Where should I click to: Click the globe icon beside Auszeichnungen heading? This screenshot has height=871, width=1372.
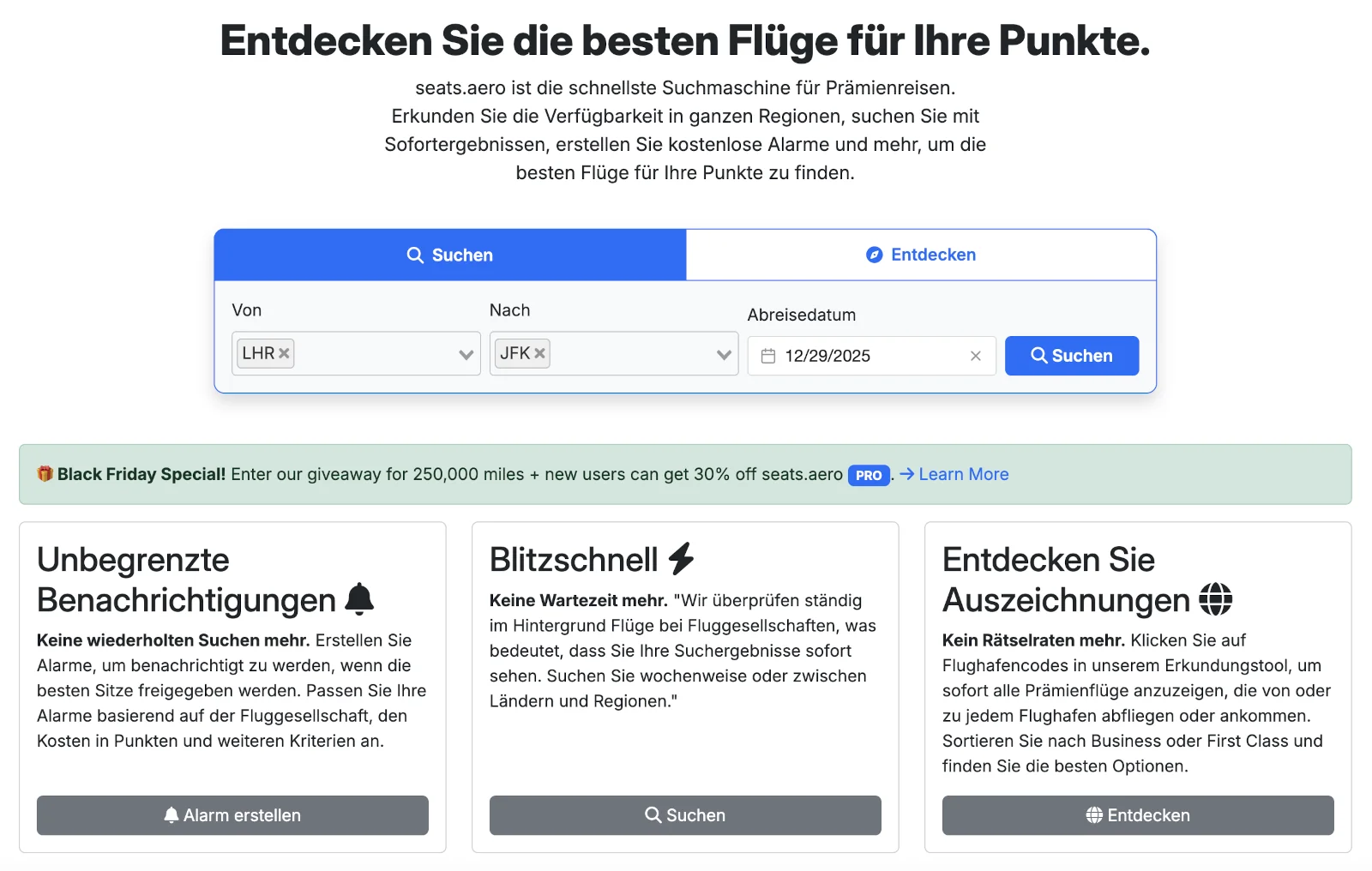pyautogui.click(x=1215, y=599)
